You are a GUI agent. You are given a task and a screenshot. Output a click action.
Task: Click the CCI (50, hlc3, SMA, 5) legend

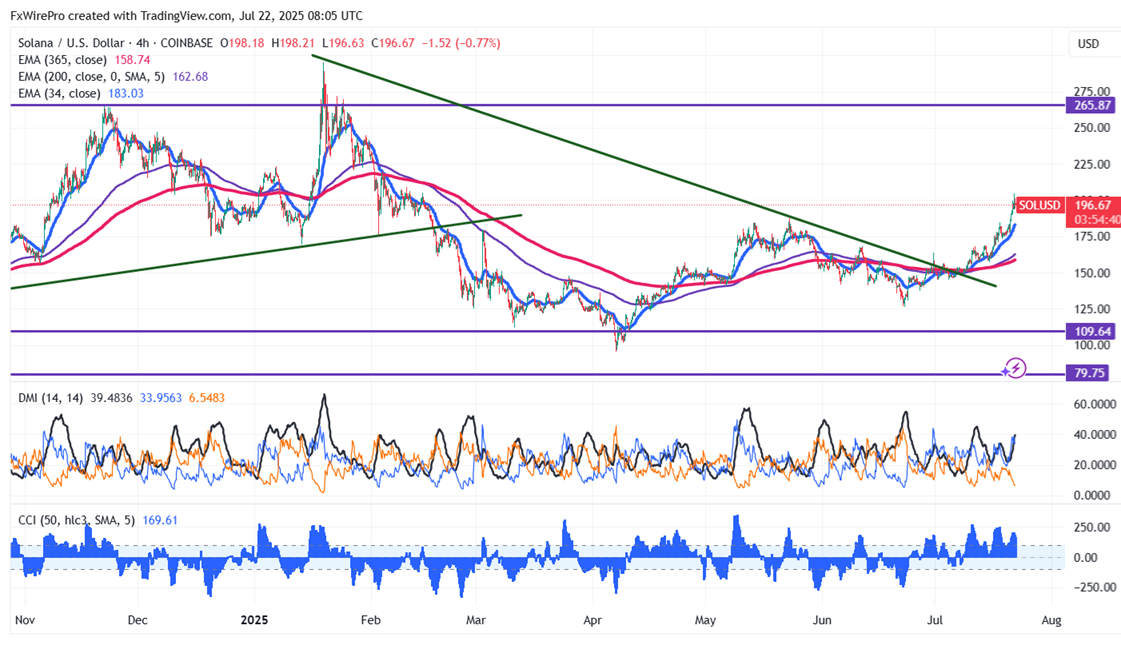point(76,520)
